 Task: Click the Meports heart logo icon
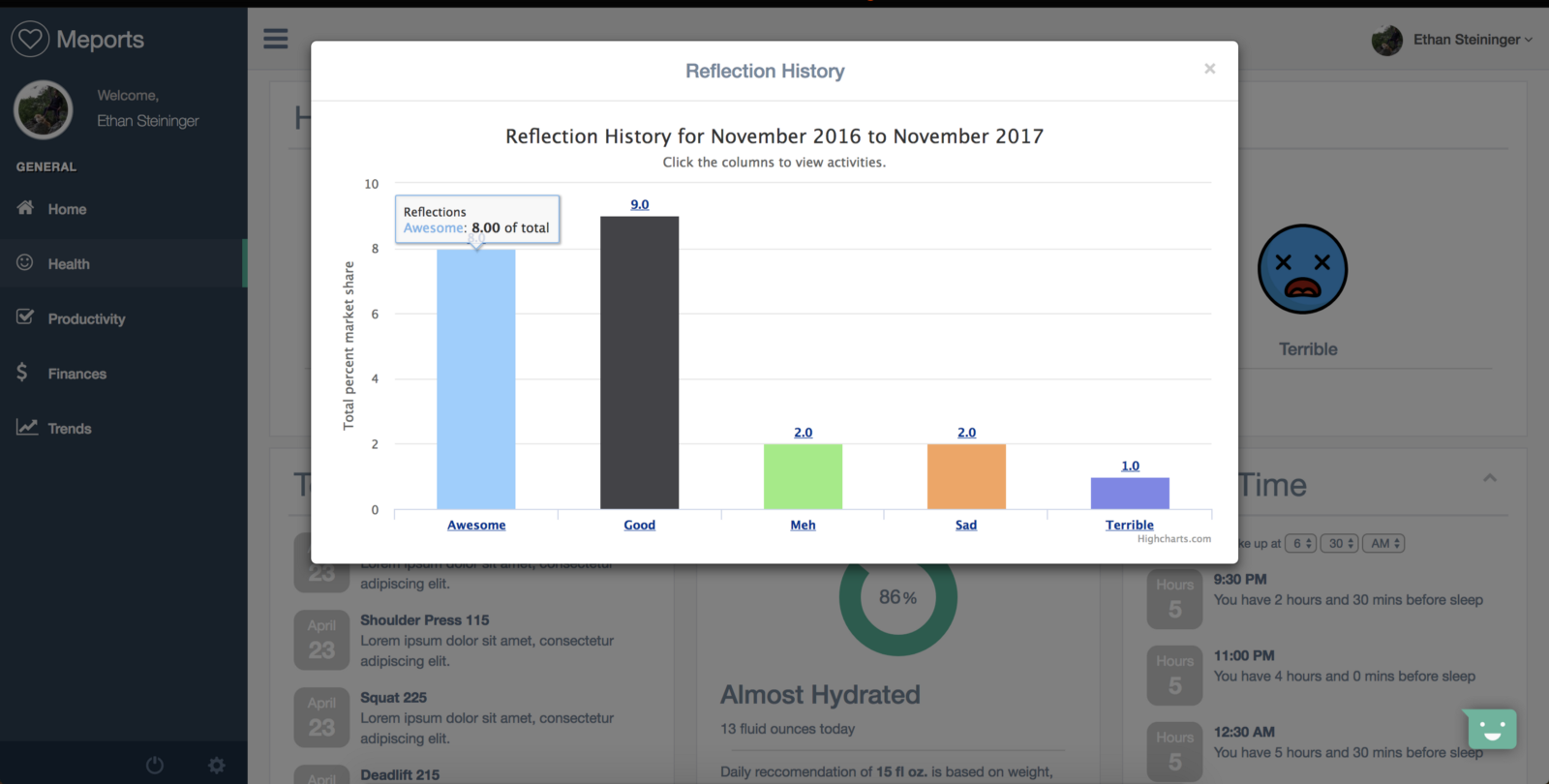coord(30,39)
